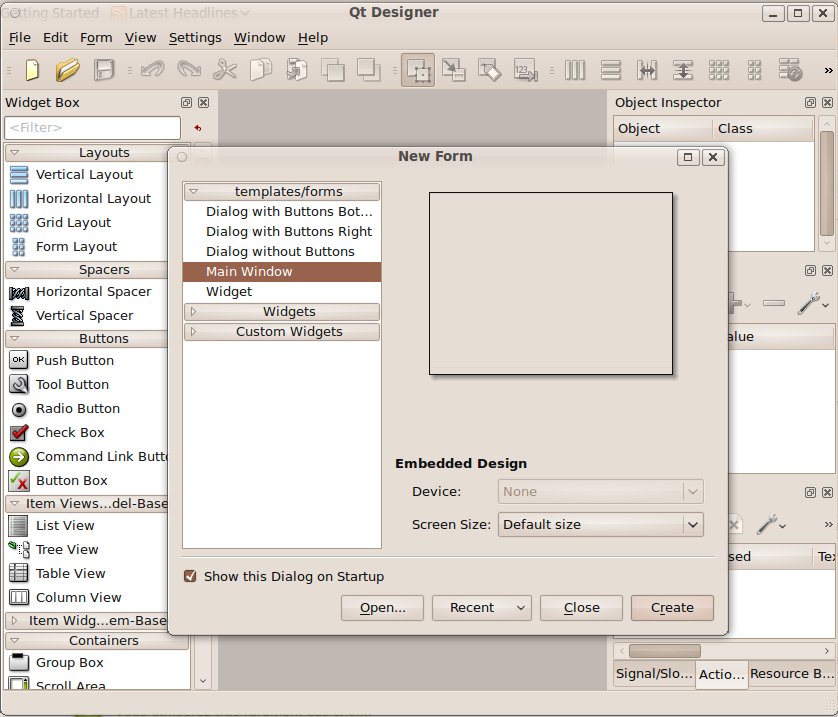Click the Open... button
The width and height of the screenshot is (838, 717).
click(382, 608)
